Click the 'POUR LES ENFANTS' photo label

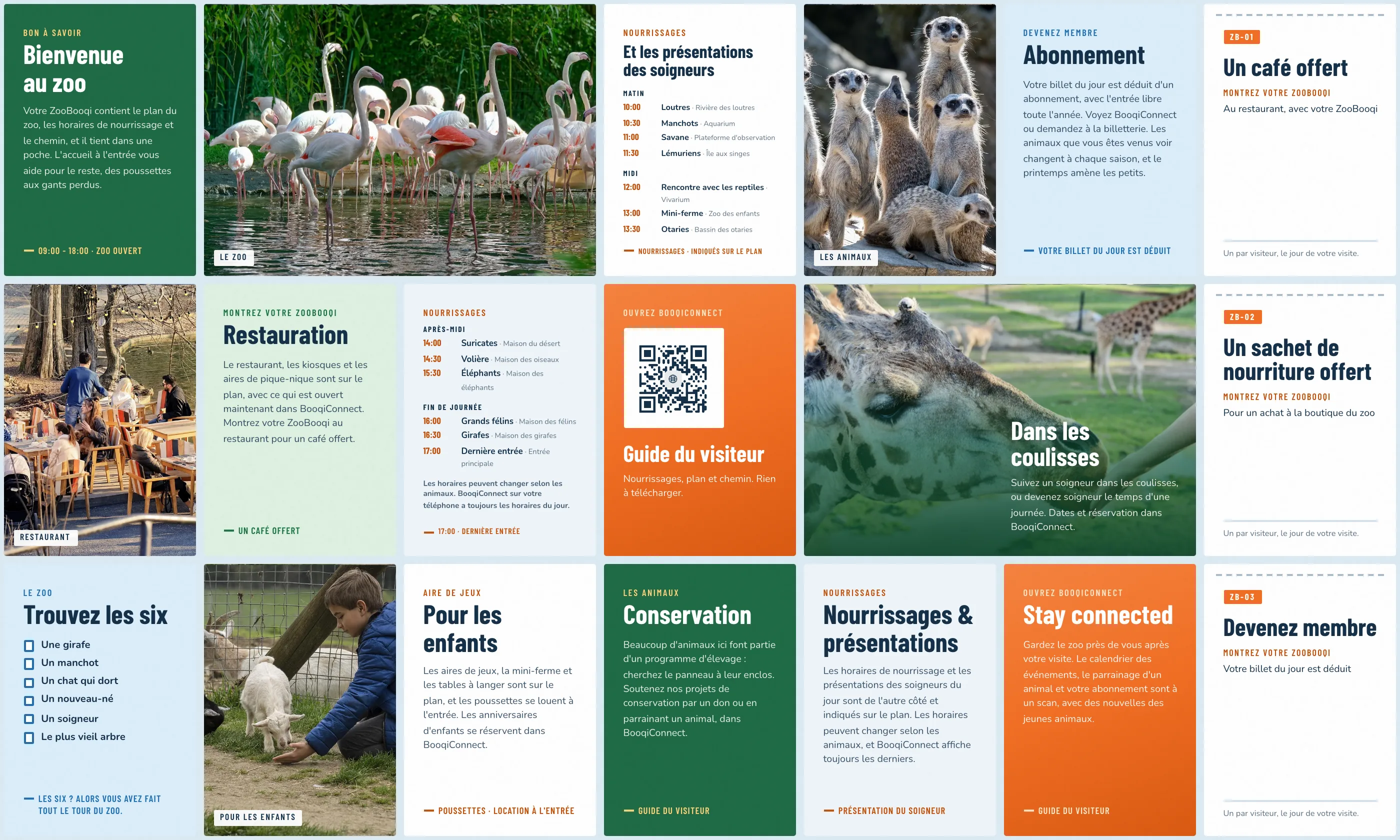pos(257,817)
